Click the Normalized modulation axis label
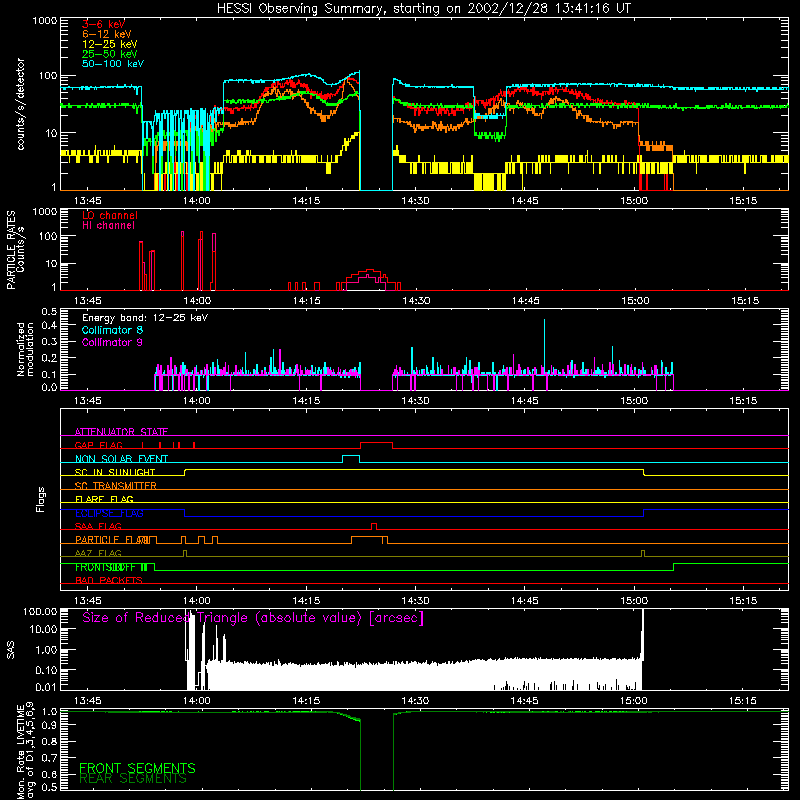This screenshot has width=800, height=800. (25, 349)
